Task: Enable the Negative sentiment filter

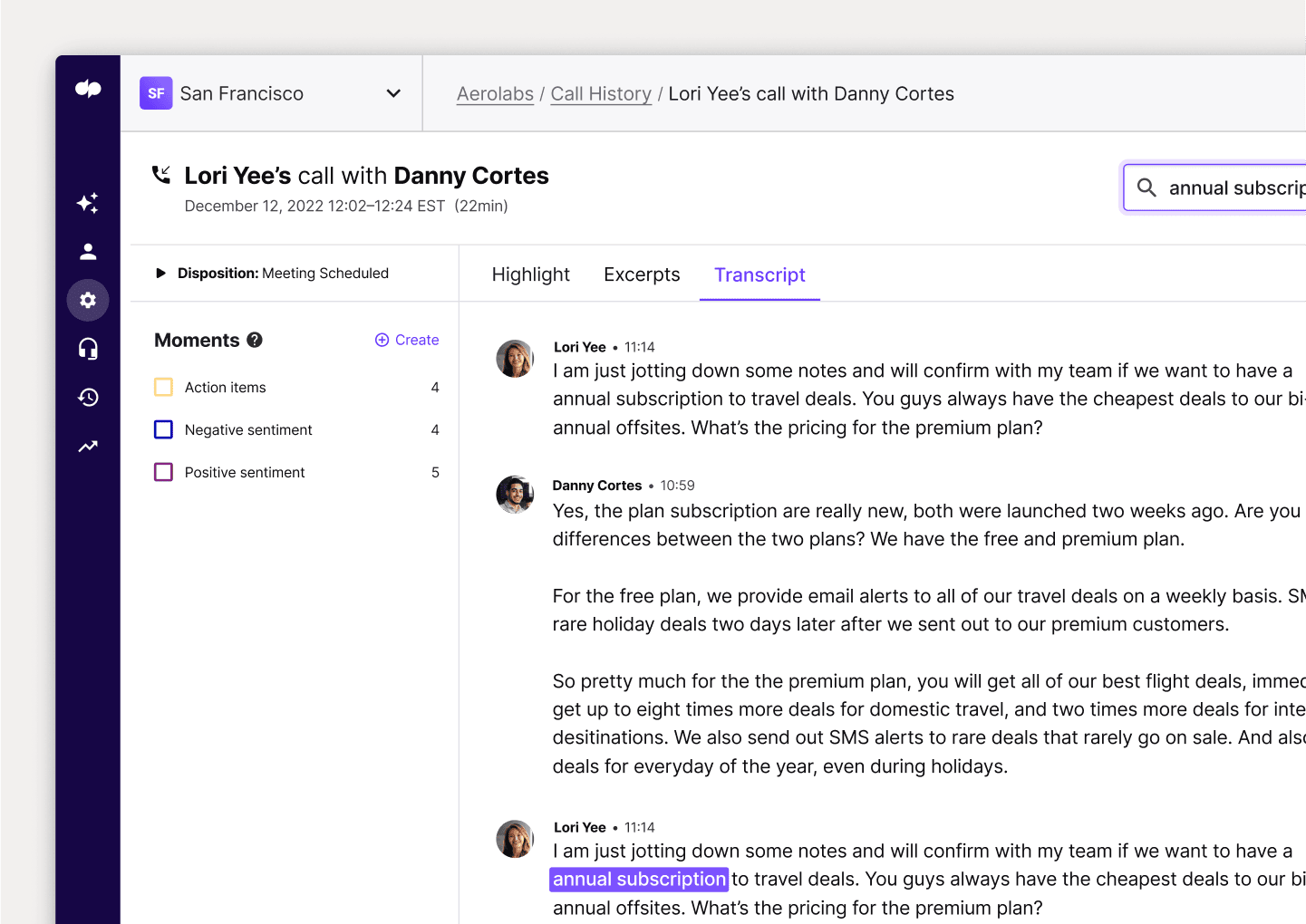Action: pos(163,429)
